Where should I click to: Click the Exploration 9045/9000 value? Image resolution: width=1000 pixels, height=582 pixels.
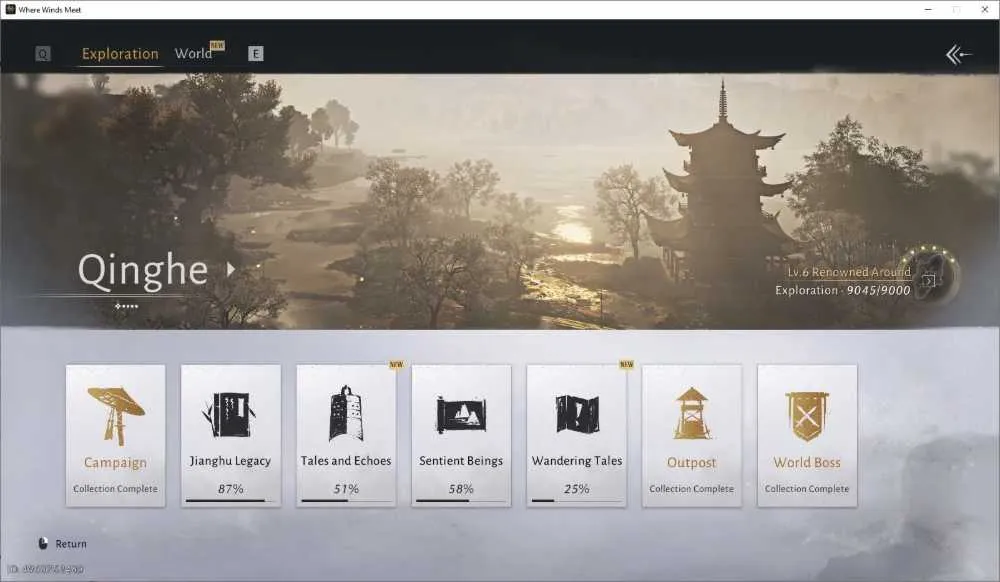pos(842,291)
